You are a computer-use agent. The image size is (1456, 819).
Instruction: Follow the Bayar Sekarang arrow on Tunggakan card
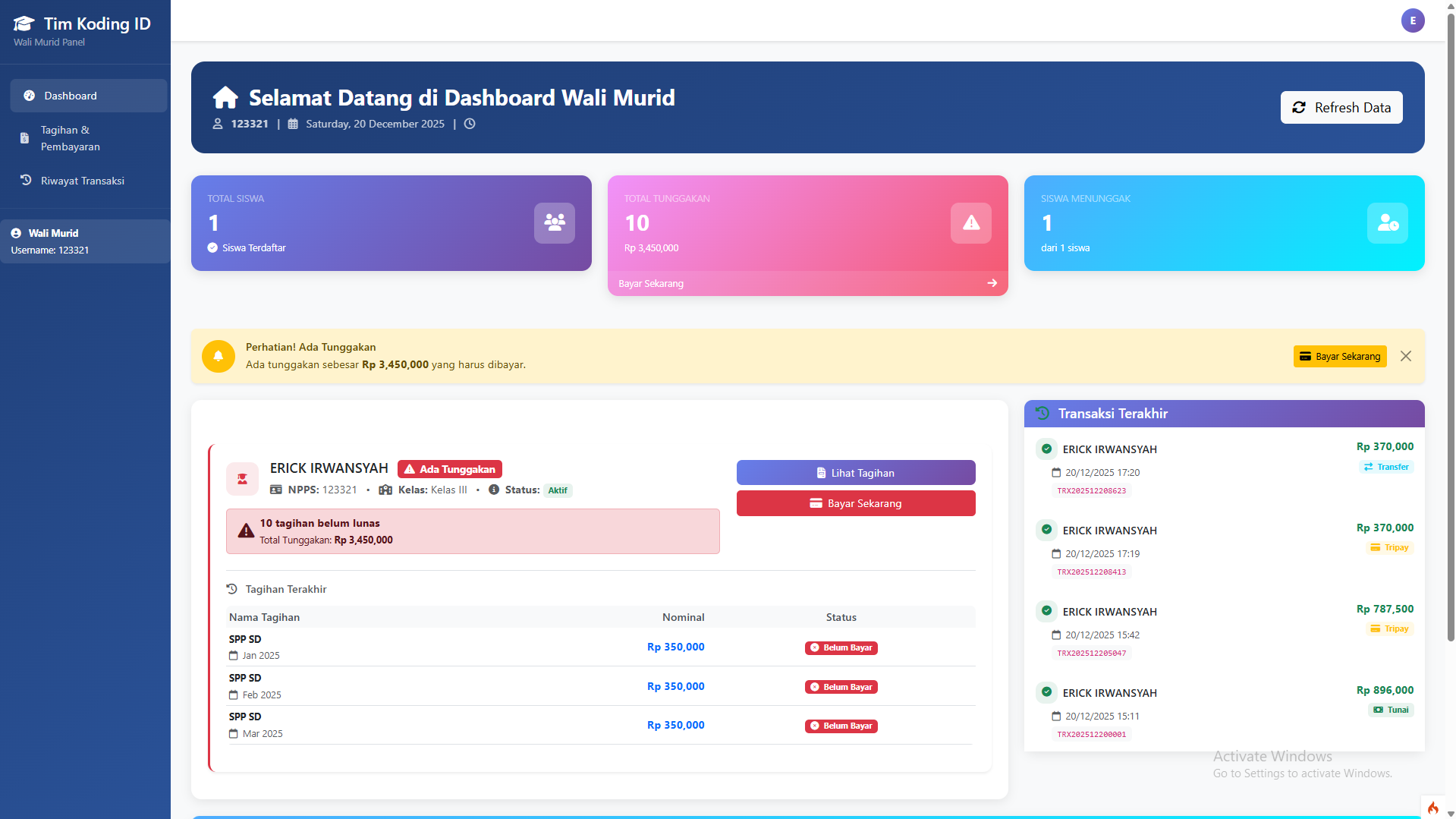tap(992, 283)
